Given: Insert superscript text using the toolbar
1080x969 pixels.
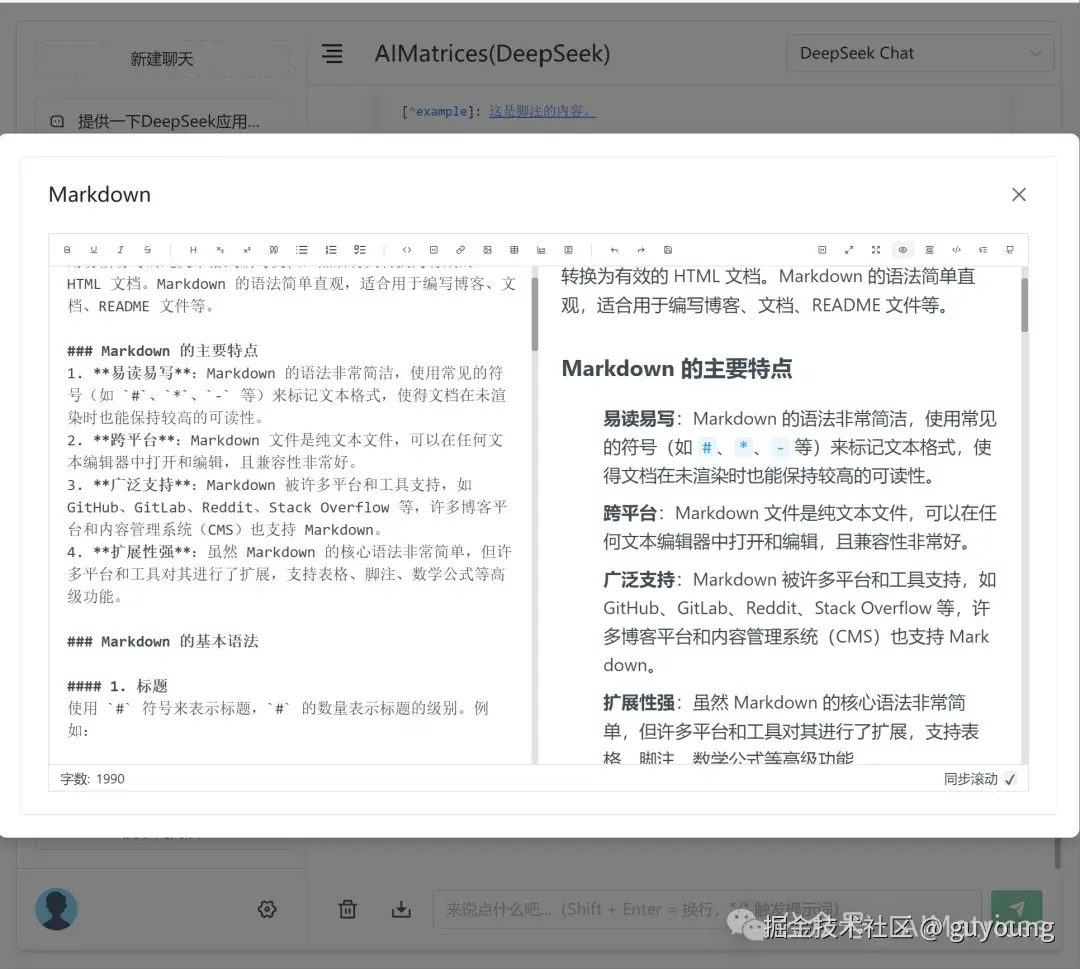Looking at the screenshot, I should coord(247,250).
